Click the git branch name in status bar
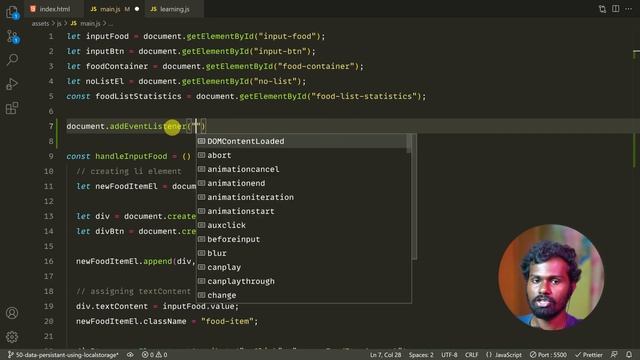 63,355
